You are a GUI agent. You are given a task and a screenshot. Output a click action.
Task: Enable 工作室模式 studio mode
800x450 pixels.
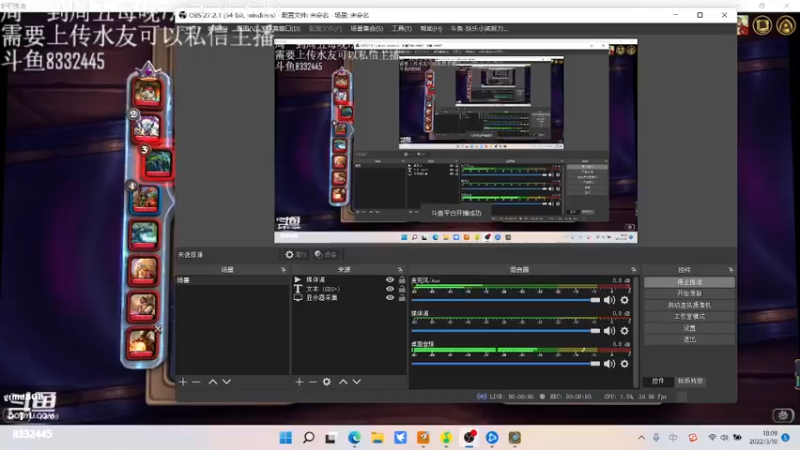pyautogui.click(x=689, y=316)
